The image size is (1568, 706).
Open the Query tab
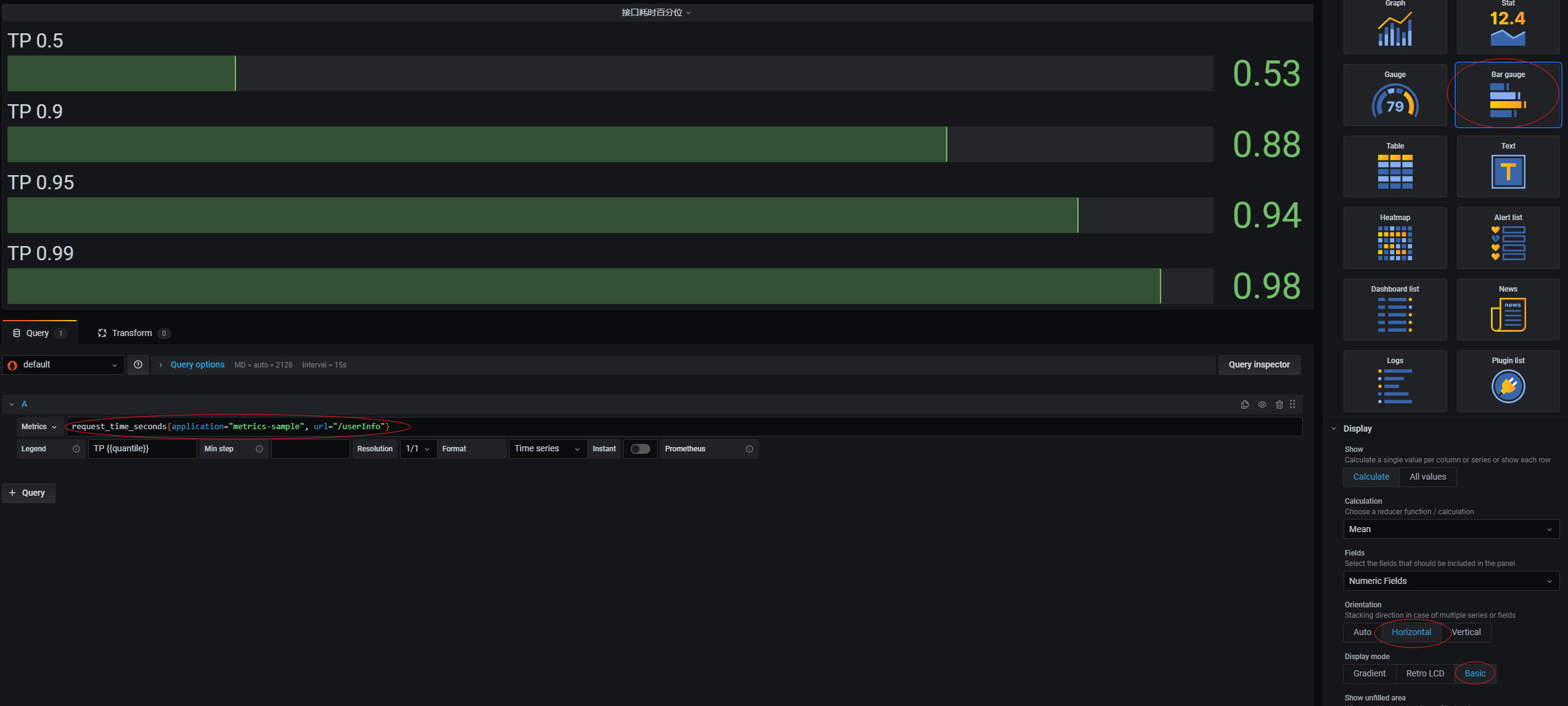(38, 333)
